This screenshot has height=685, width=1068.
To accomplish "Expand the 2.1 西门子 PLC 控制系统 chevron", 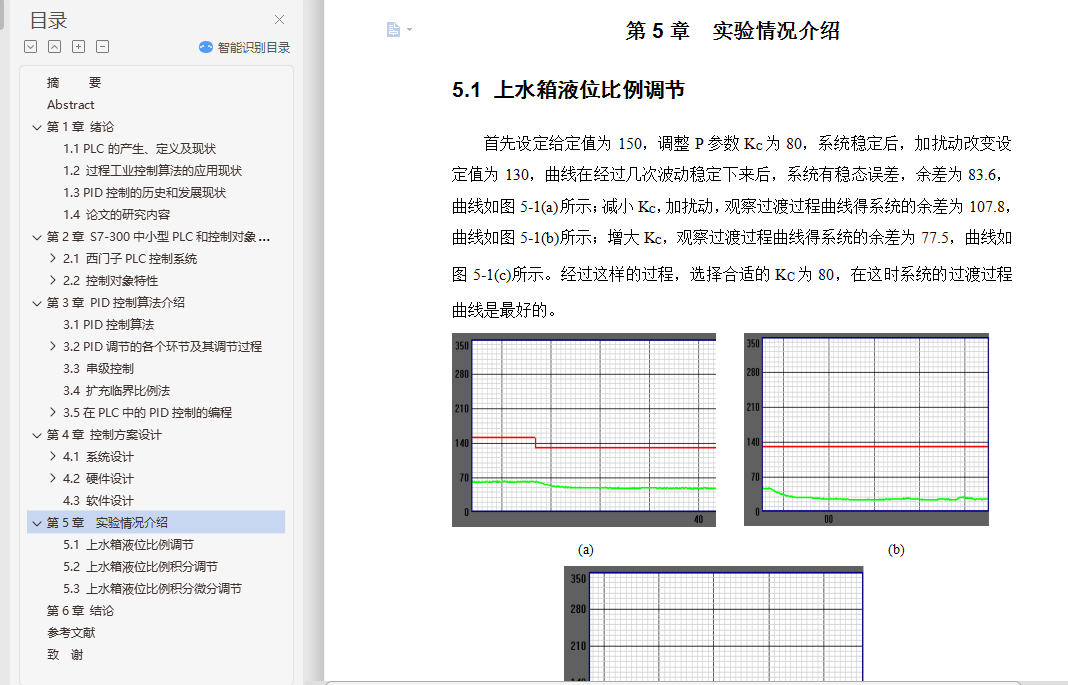I will tap(53, 258).
